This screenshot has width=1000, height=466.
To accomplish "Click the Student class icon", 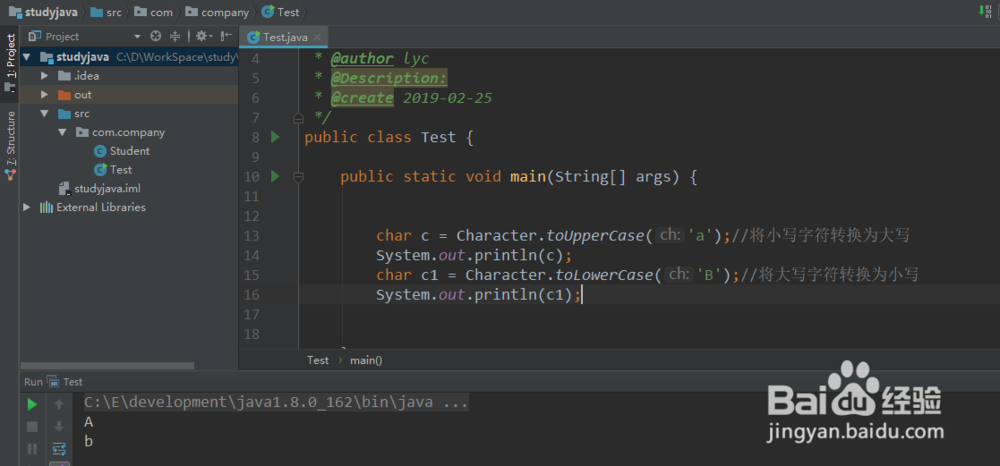I will click(x=100, y=151).
